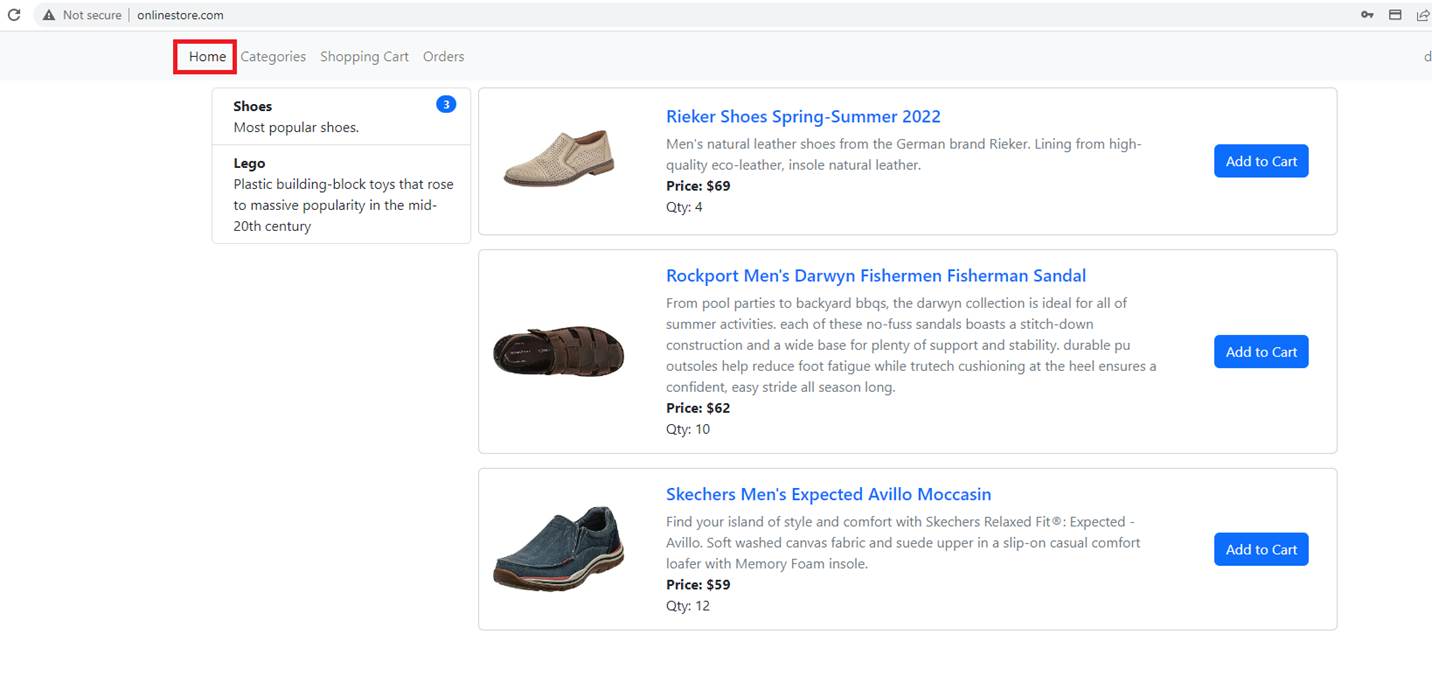Open the Shopping Cart page
The width and height of the screenshot is (1432, 683).
click(364, 57)
